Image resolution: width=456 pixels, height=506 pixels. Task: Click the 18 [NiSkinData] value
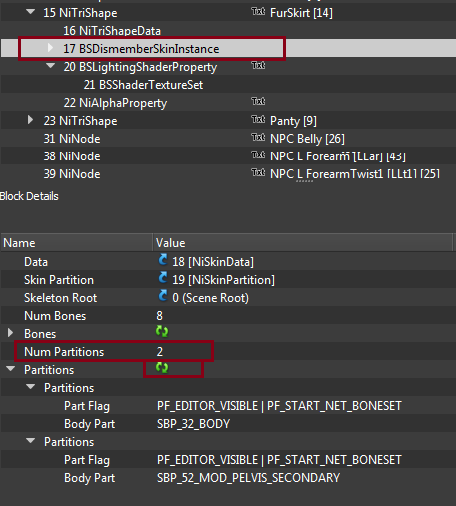point(213,262)
